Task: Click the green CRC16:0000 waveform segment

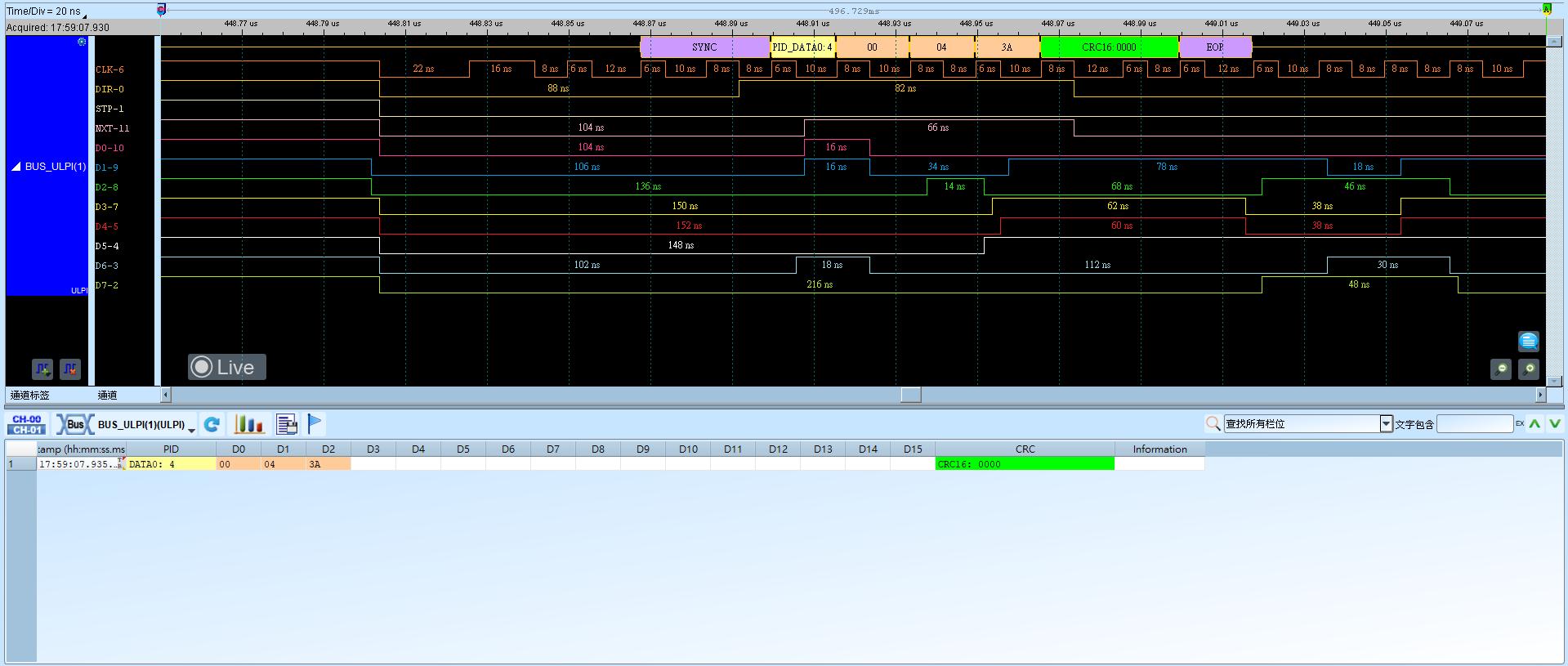Action: [1110, 47]
